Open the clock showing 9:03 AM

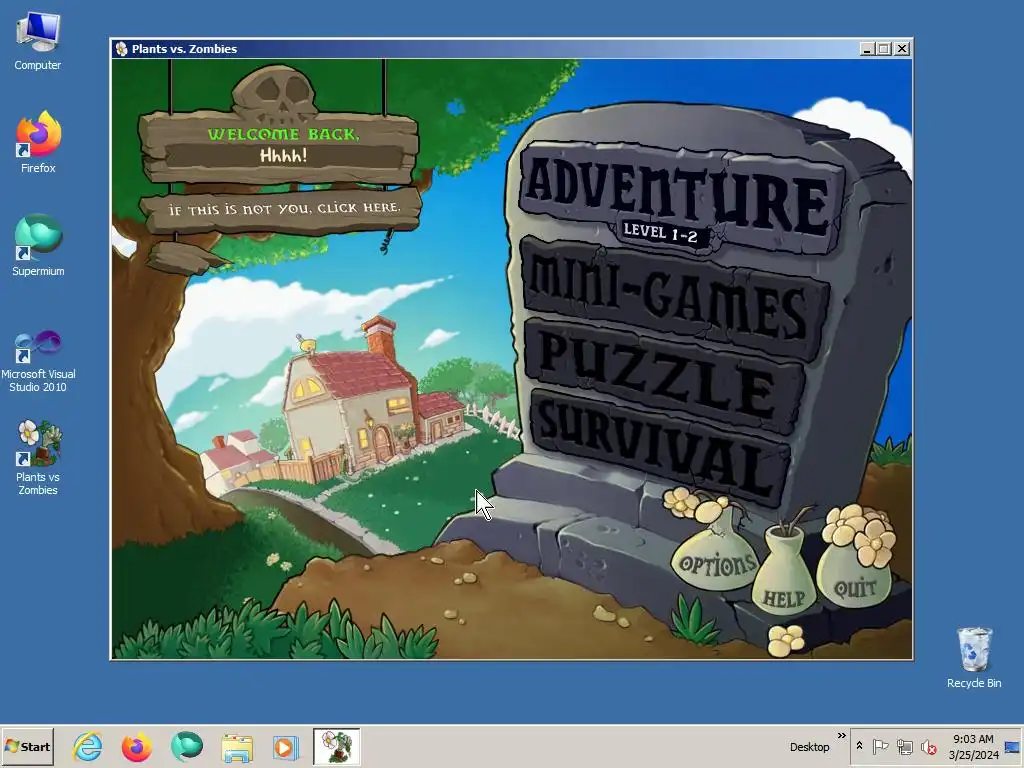click(x=973, y=746)
